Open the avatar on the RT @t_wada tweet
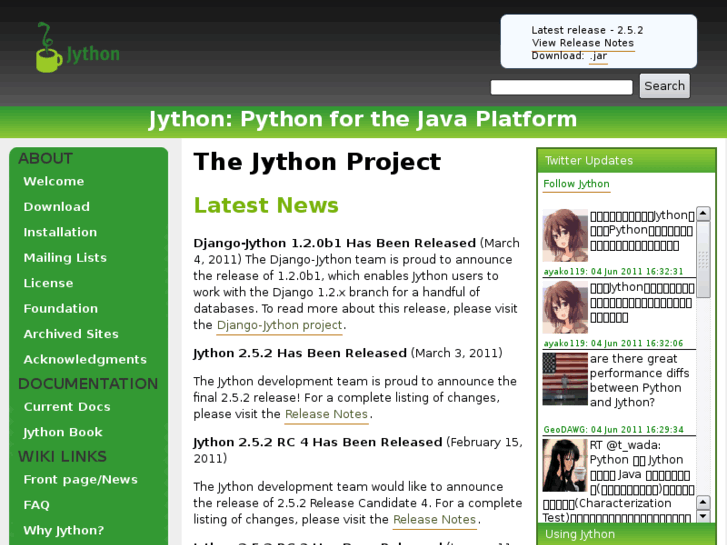 tap(565, 465)
